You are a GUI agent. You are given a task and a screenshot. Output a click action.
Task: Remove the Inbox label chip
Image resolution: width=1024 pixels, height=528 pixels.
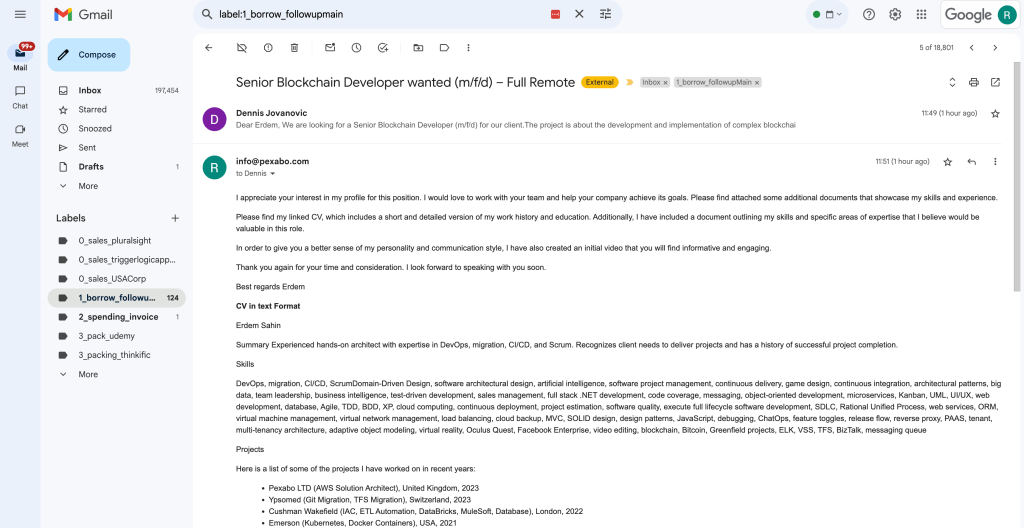pyautogui.click(x=665, y=82)
